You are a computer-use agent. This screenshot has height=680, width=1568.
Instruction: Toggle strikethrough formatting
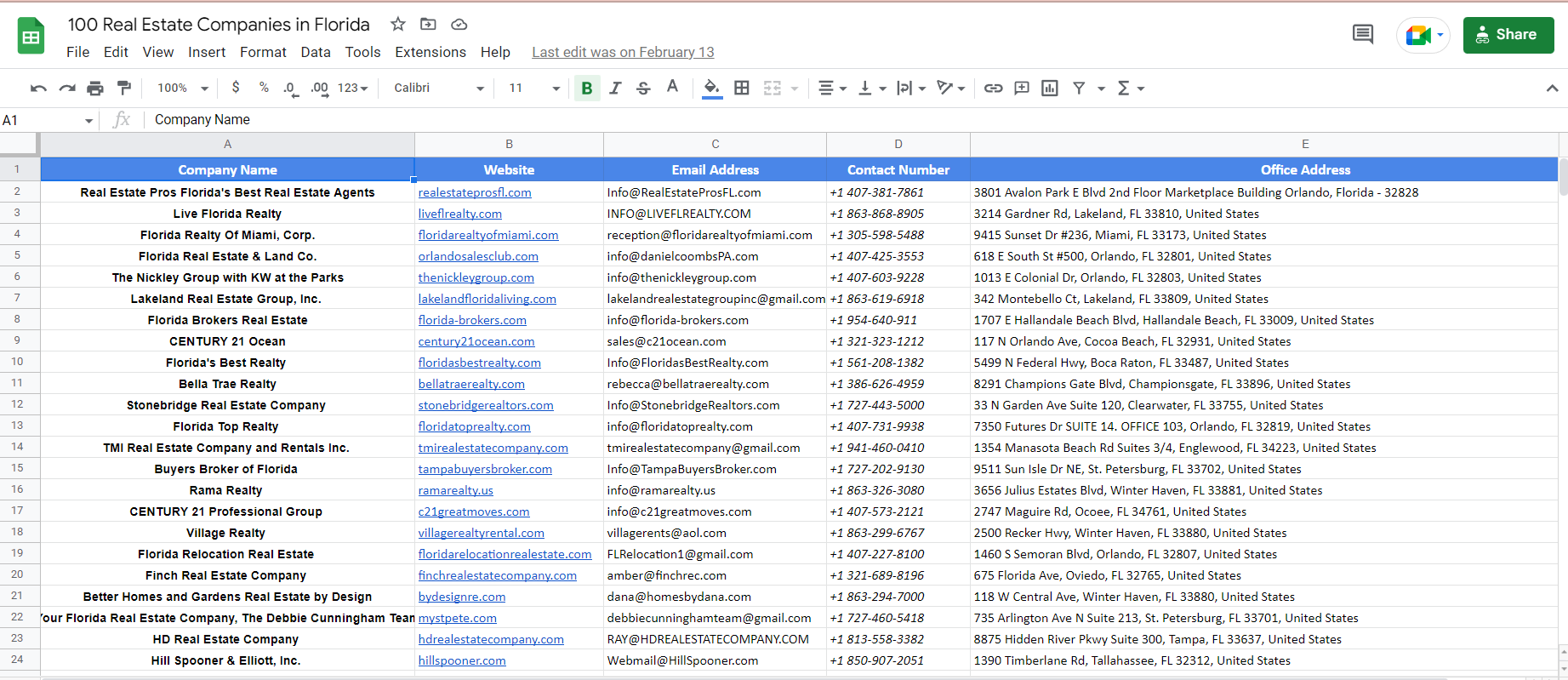(643, 89)
